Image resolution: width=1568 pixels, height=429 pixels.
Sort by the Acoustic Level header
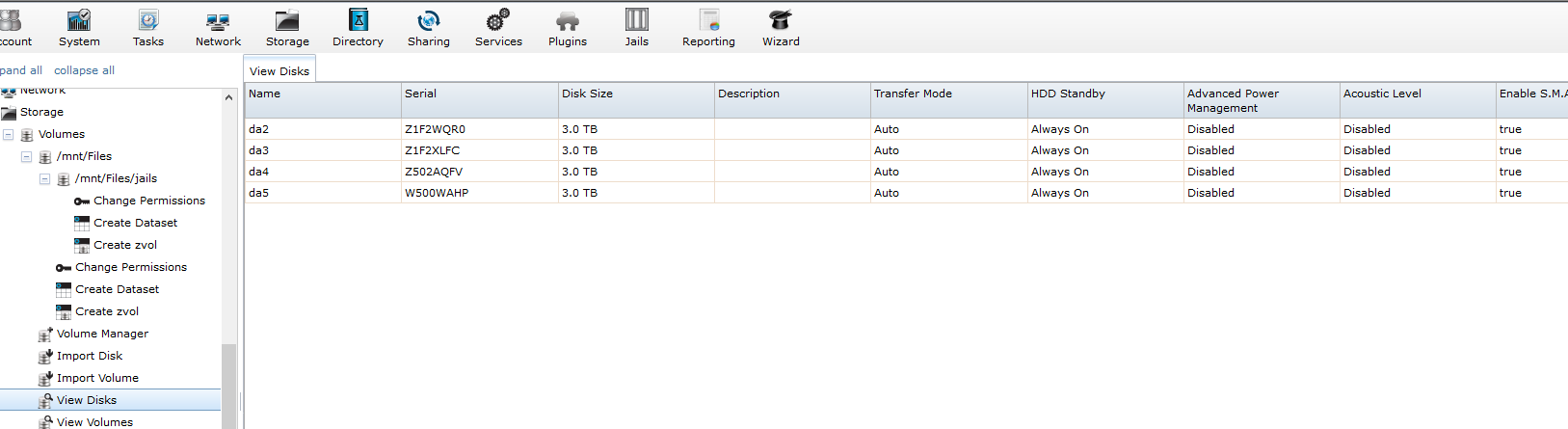point(1418,100)
